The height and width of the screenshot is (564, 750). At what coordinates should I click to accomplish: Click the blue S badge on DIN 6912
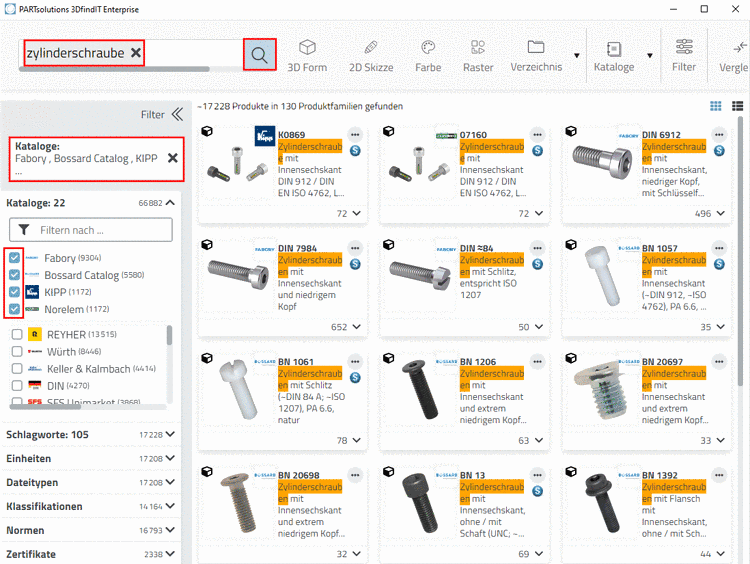pyautogui.click(x=719, y=151)
